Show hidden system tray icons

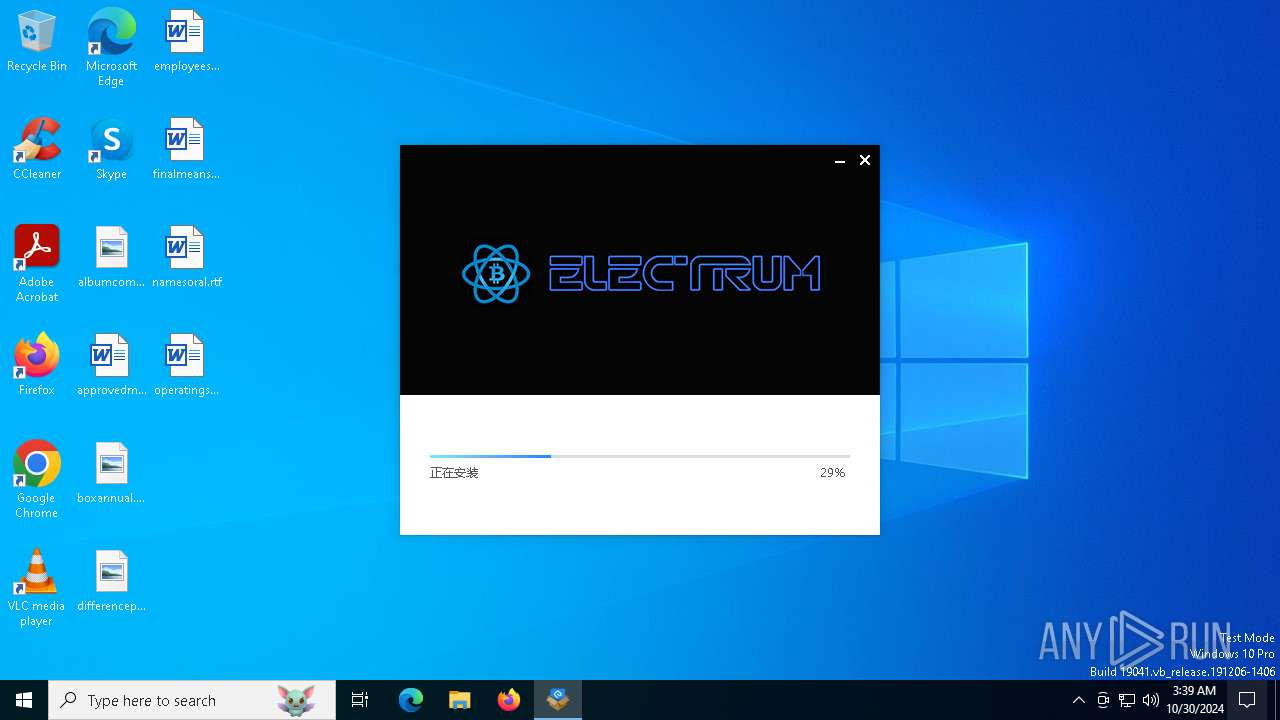pyautogui.click(x=1078, y=700)
